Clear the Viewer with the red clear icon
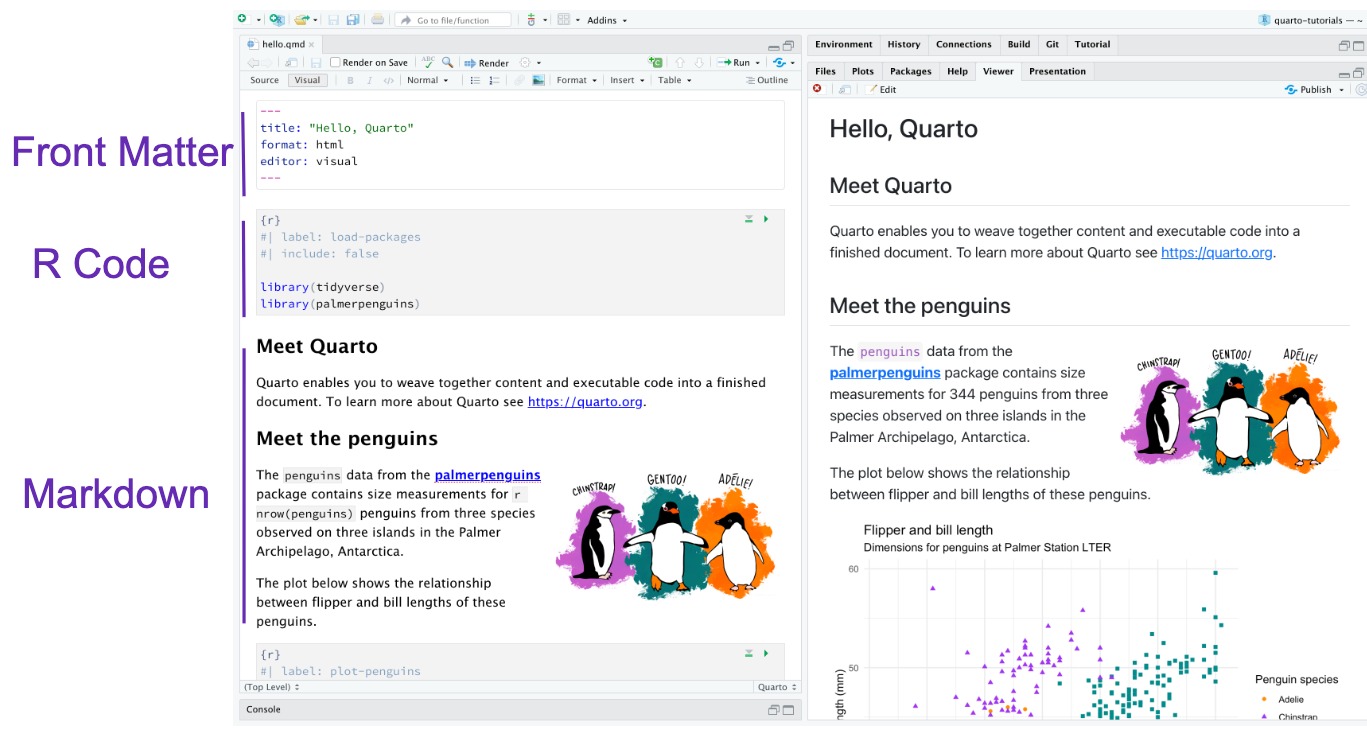 click(x=818, y=88)
